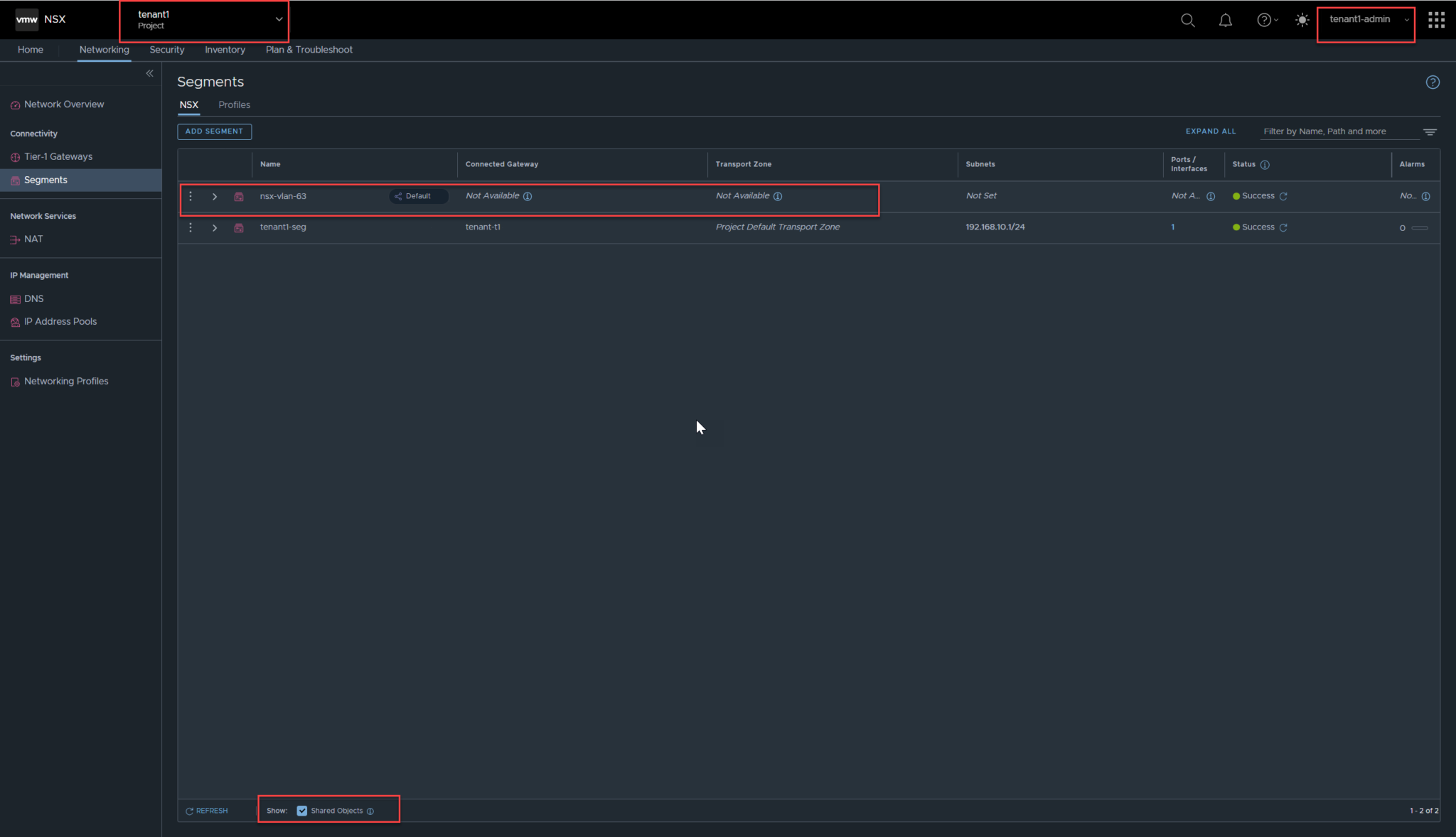The image size is (1456, 837).
Task: Click Expand All
Action: point(1211,131)
